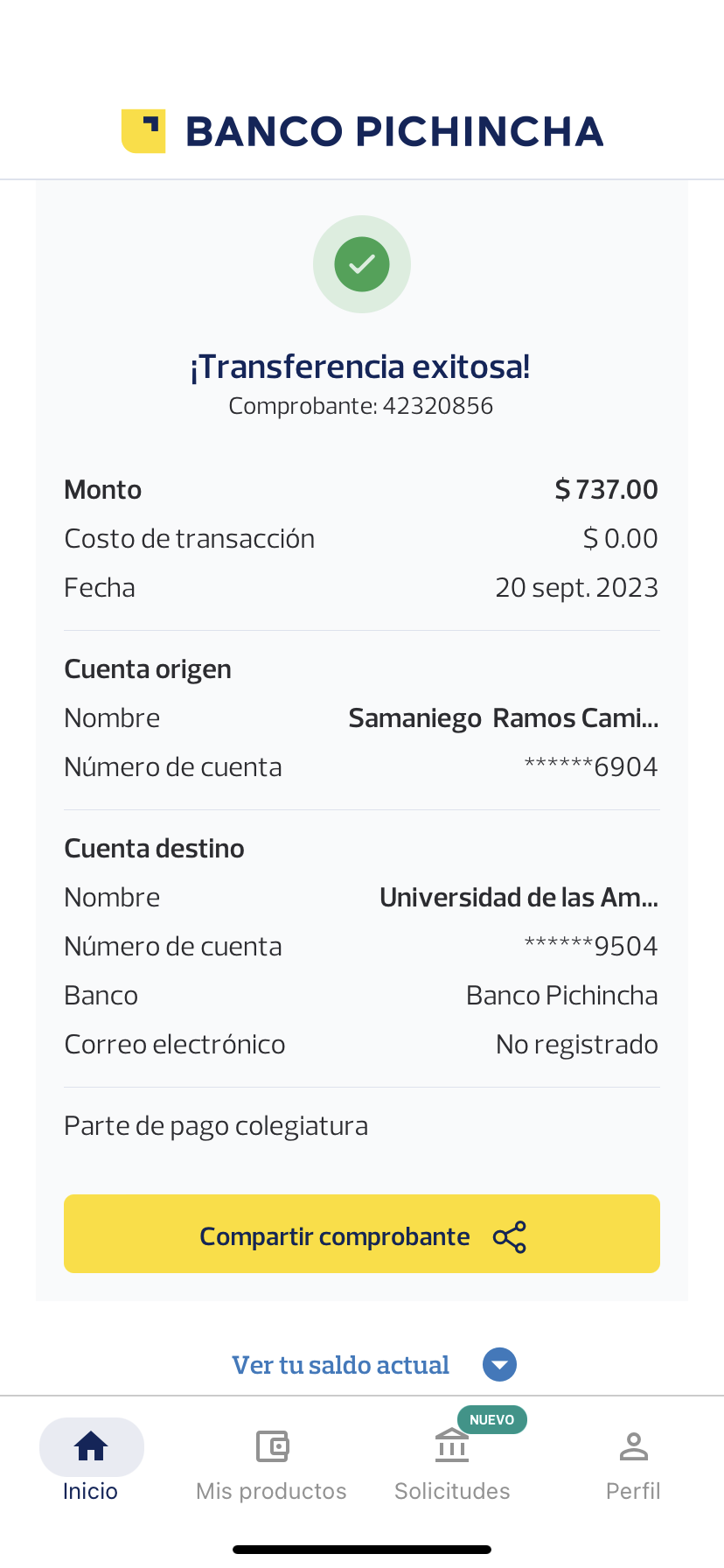
Task: Select the Inicio tab label
Action: tap(90, 1491)
